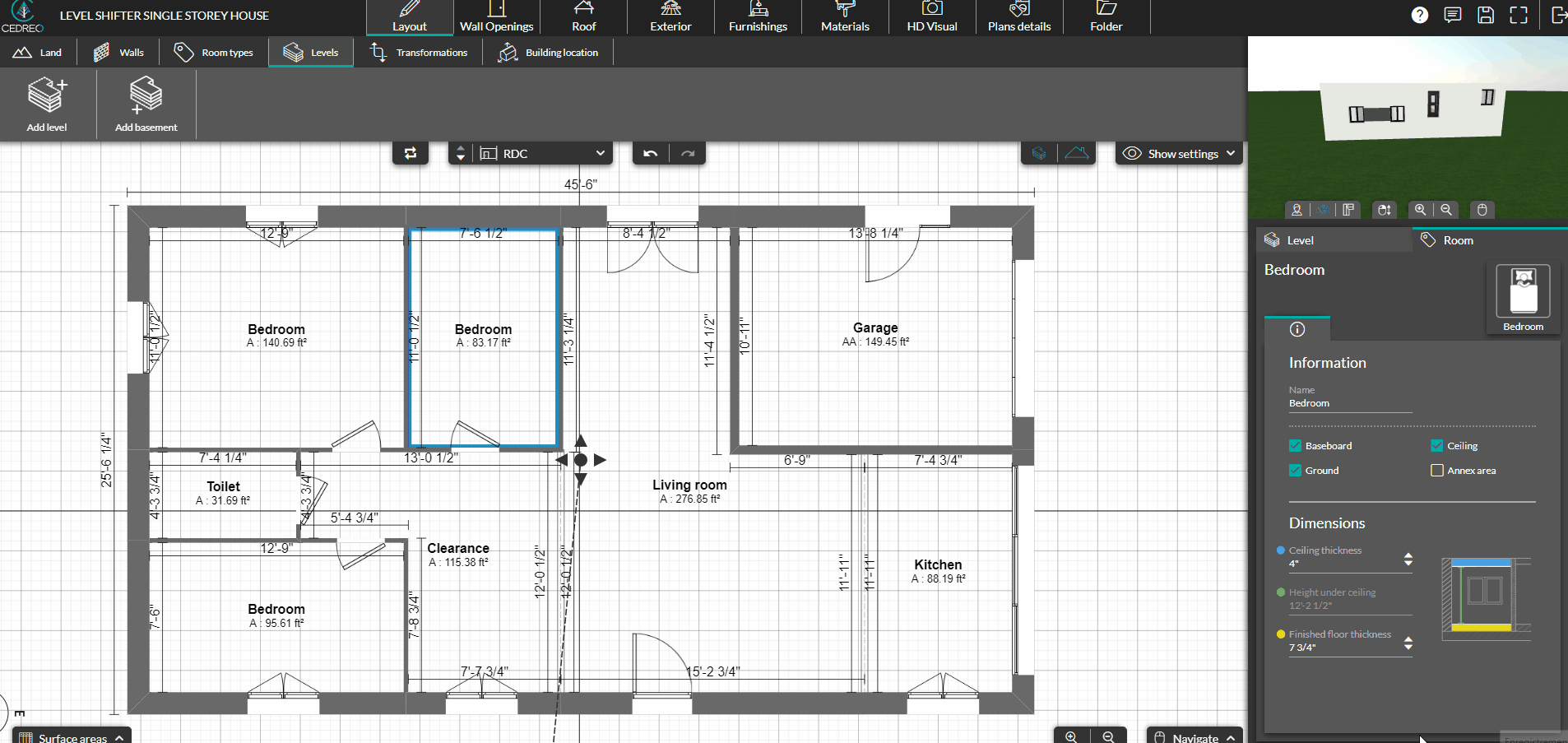Zoom out on the 2D floor plan

(x=1108, y=736)
